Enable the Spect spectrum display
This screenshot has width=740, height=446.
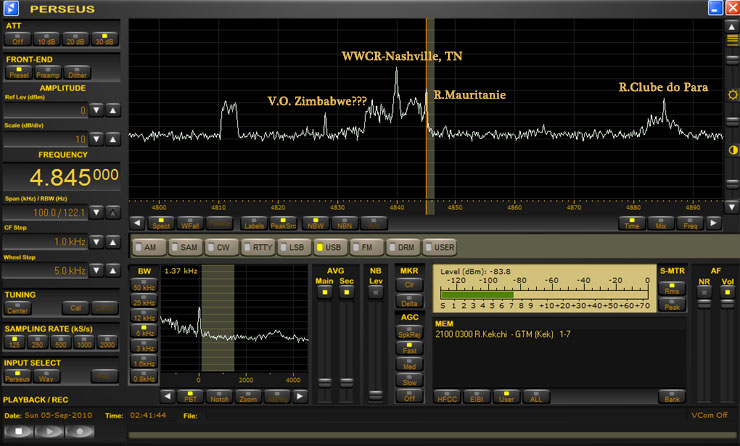coord(161,223)
